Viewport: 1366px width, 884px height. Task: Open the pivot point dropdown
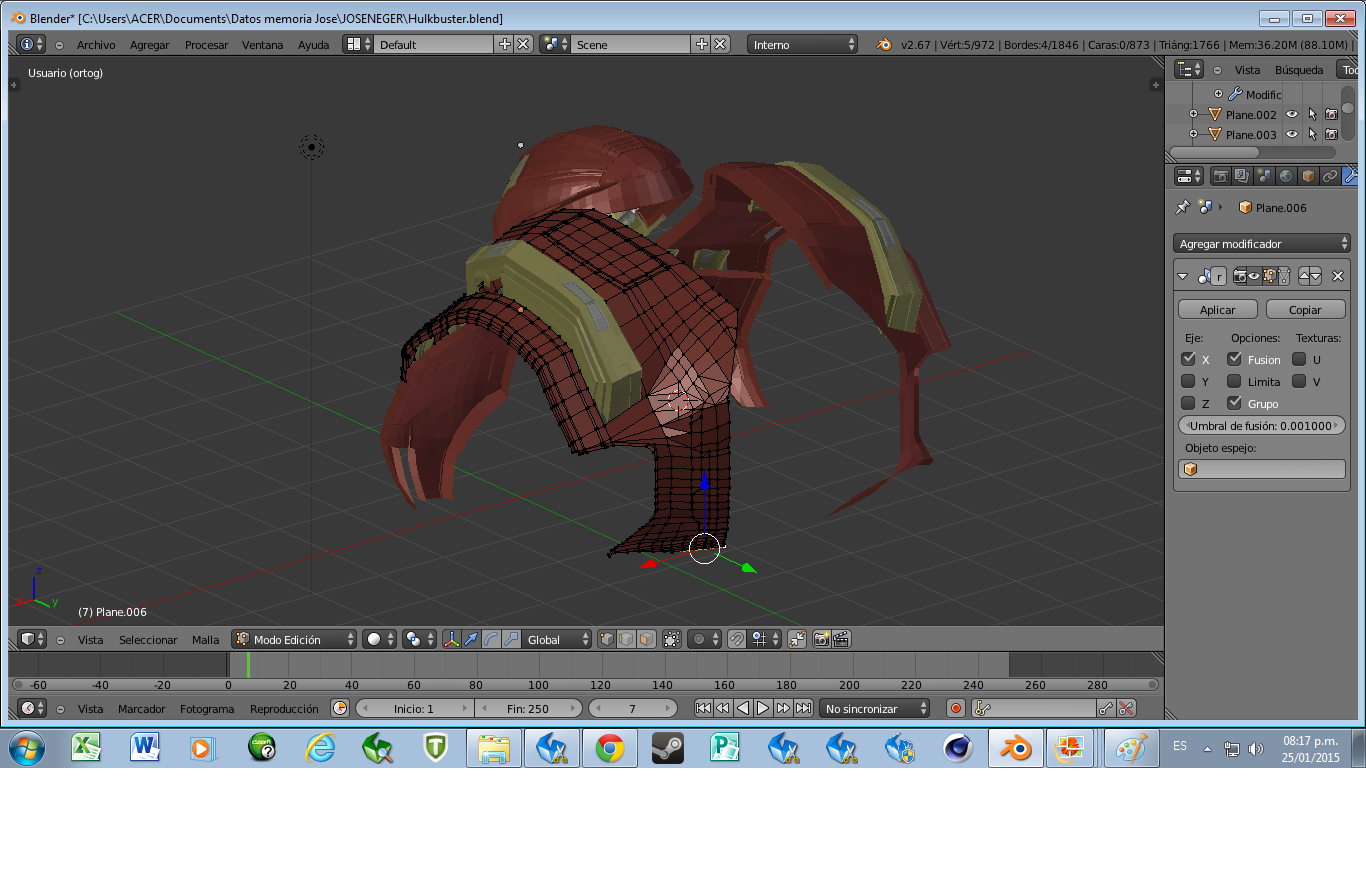(x=419, y=639)
